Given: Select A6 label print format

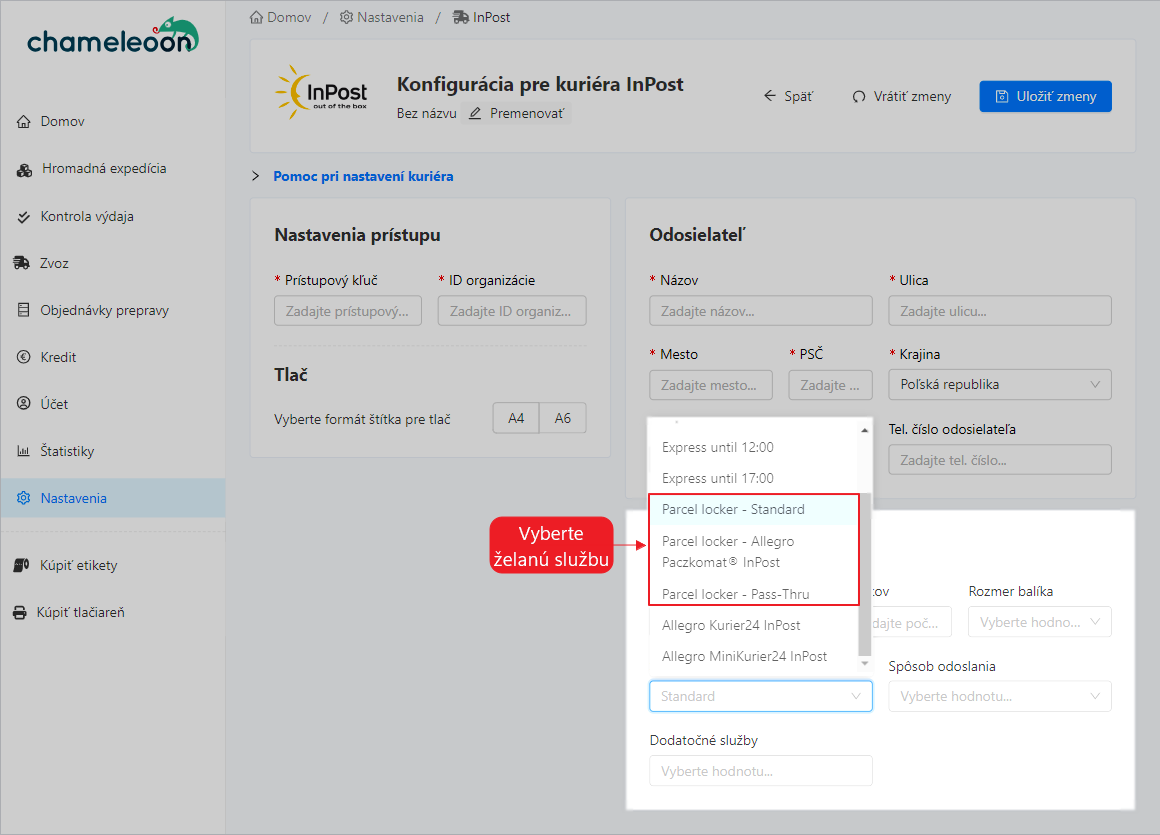Looking at the screenshot, I should tap(563, 418).
